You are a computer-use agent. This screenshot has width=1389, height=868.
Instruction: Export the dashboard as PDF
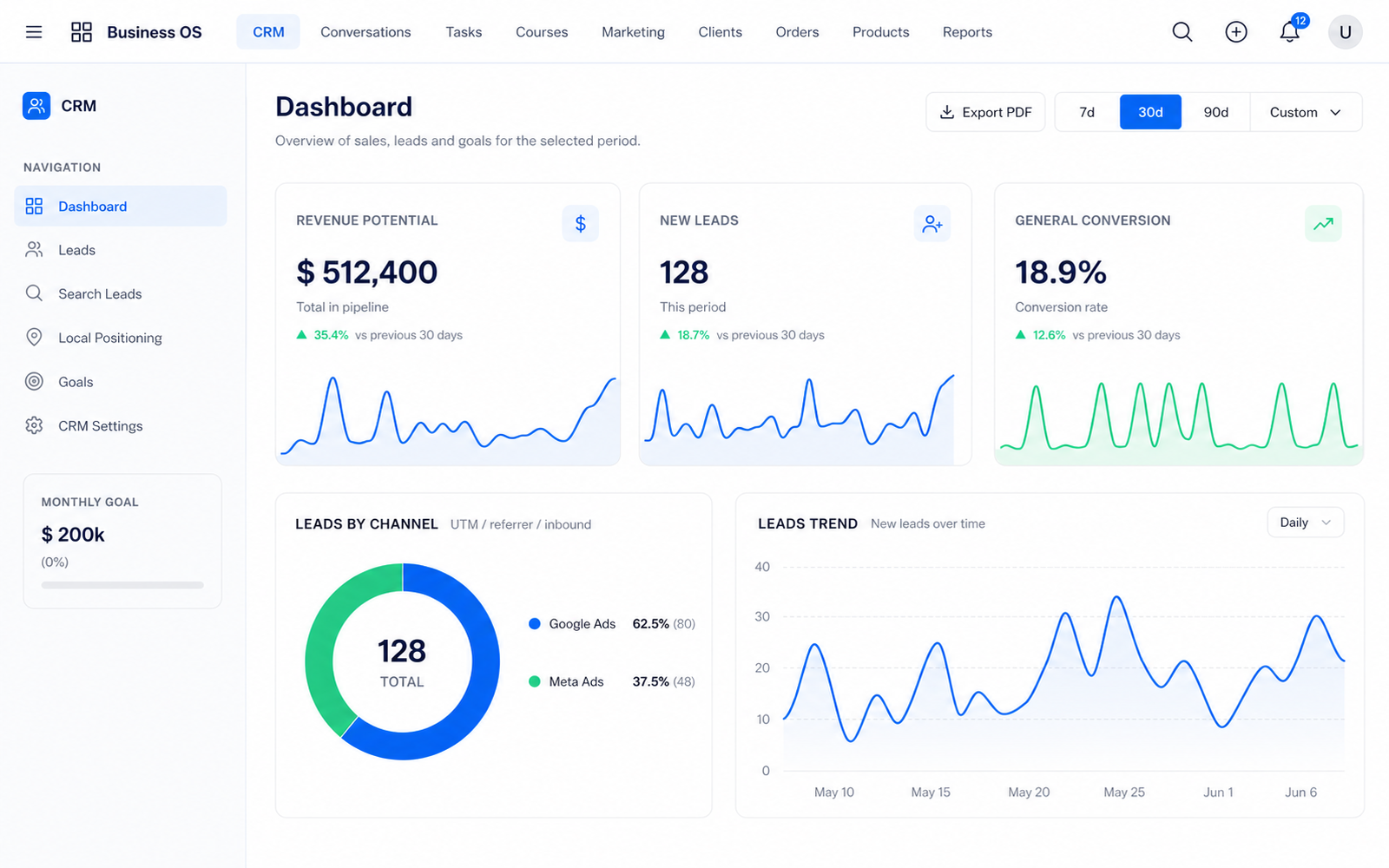pyautogui.click(x=985, y=112)
